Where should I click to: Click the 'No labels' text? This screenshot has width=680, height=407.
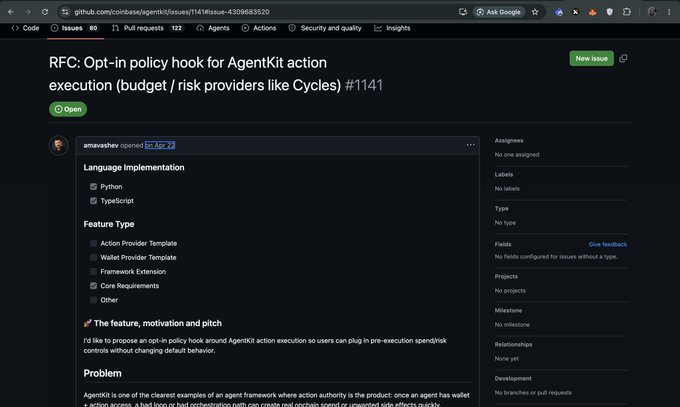pyautogui.click(x=507, y=189)
